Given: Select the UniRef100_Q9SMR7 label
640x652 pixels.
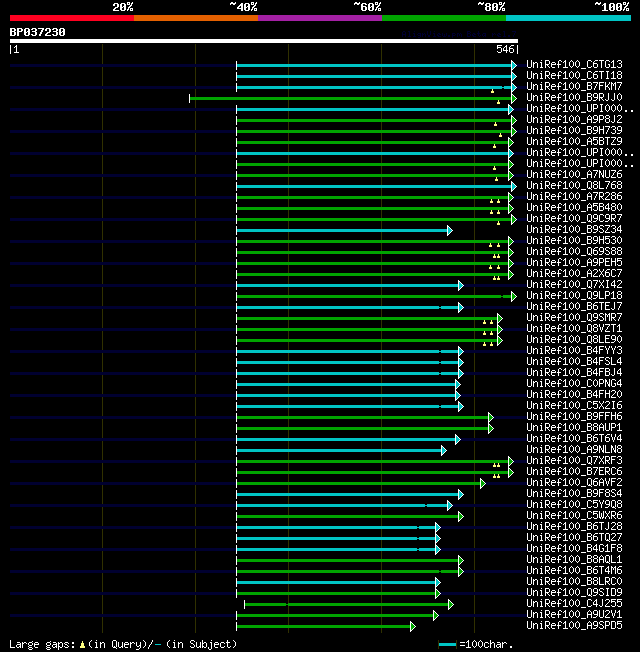Looking at the screenshot, I should pos(574,318).
